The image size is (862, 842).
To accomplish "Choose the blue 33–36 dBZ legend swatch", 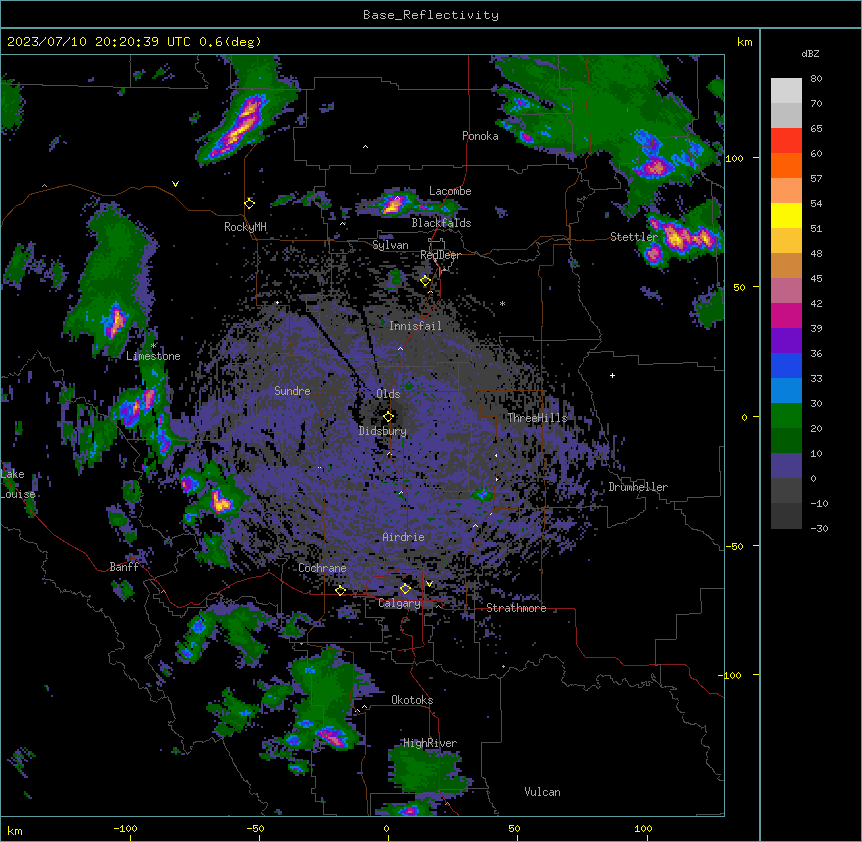I will coord(786,365).
